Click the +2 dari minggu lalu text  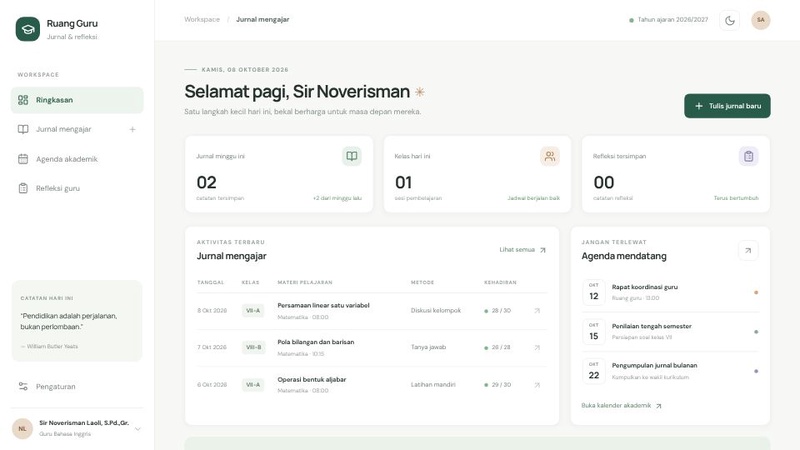[x=337, y=198]
